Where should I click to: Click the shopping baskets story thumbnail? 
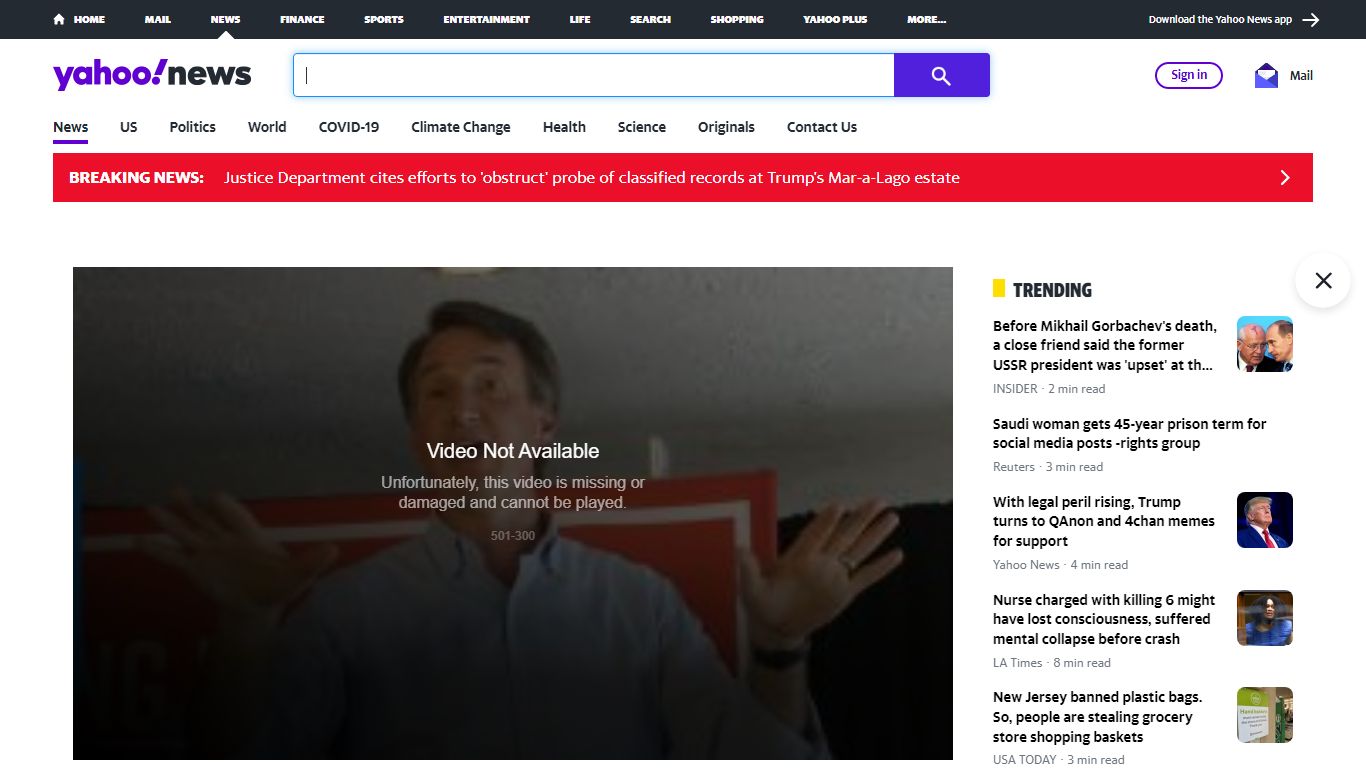(x=1265, y=715)
